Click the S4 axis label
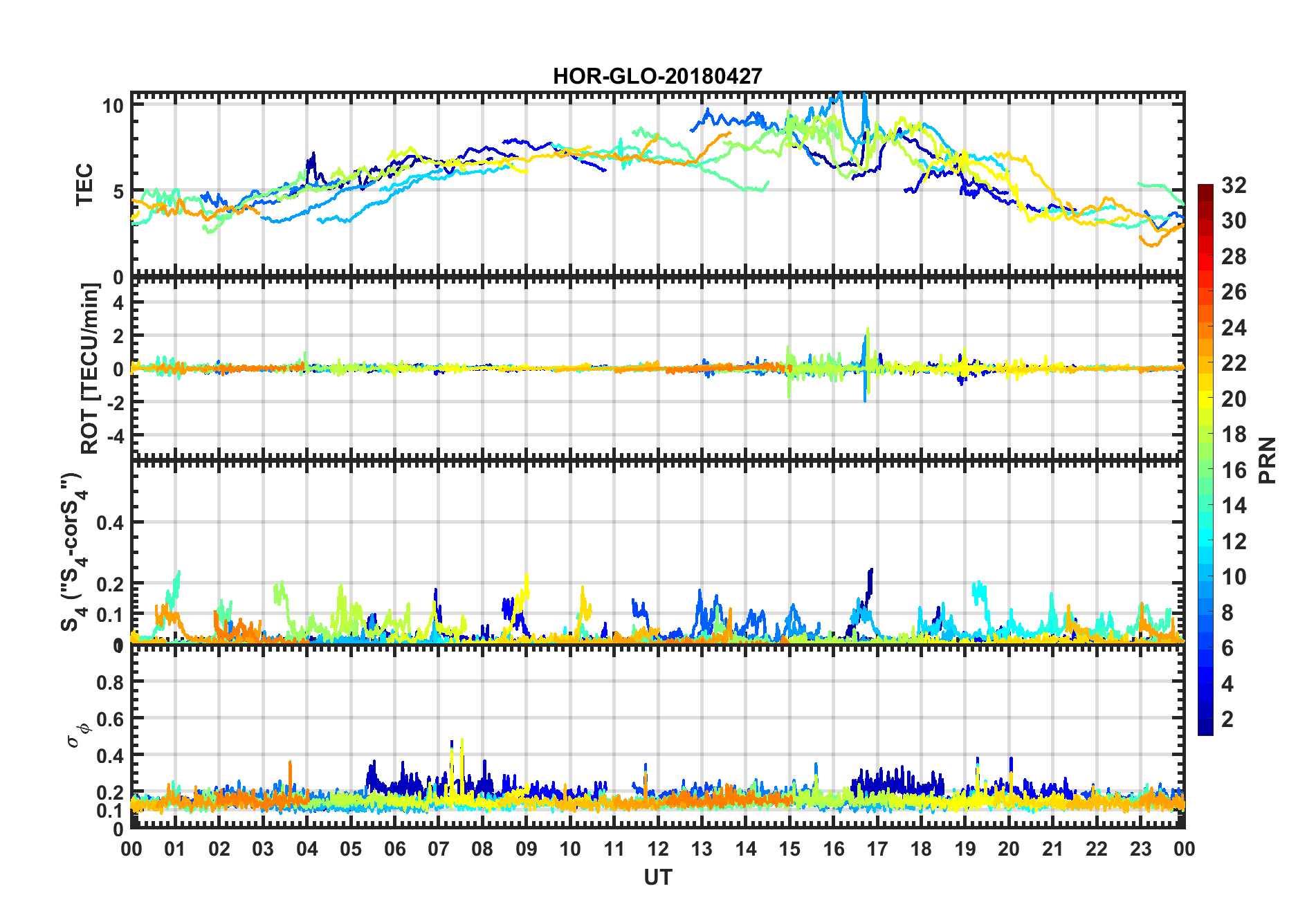The height and width of the screenshot is (920, 1316). [74, 552]
